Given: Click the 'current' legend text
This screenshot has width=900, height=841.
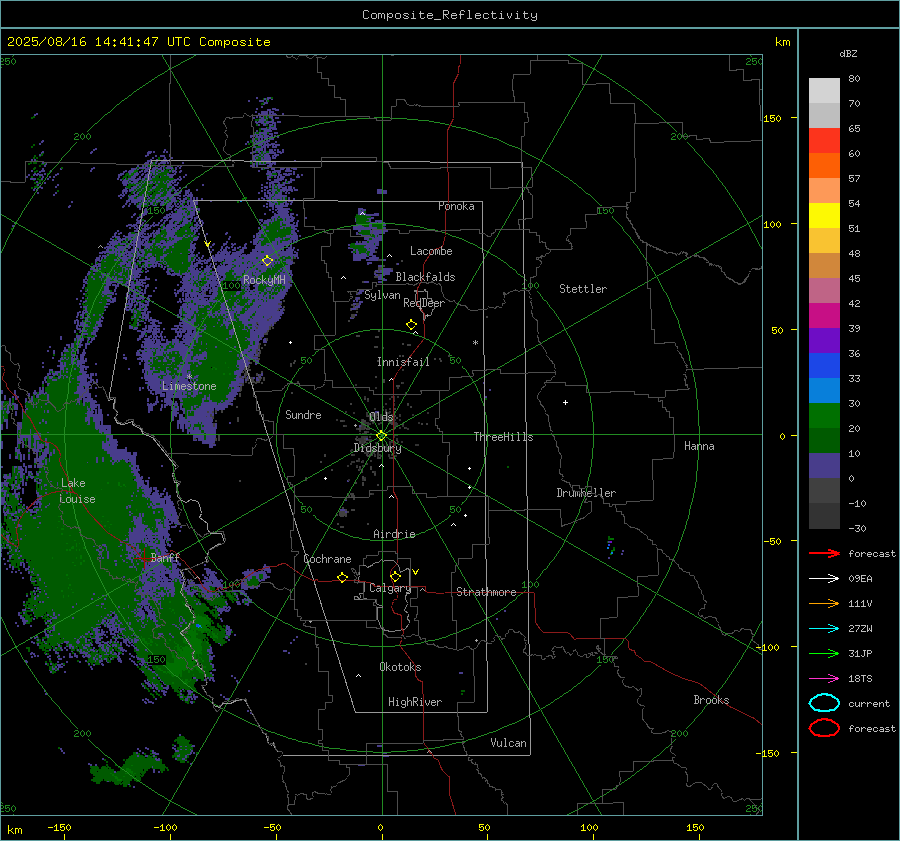Looking at the screenshot, I should point(868,703).
